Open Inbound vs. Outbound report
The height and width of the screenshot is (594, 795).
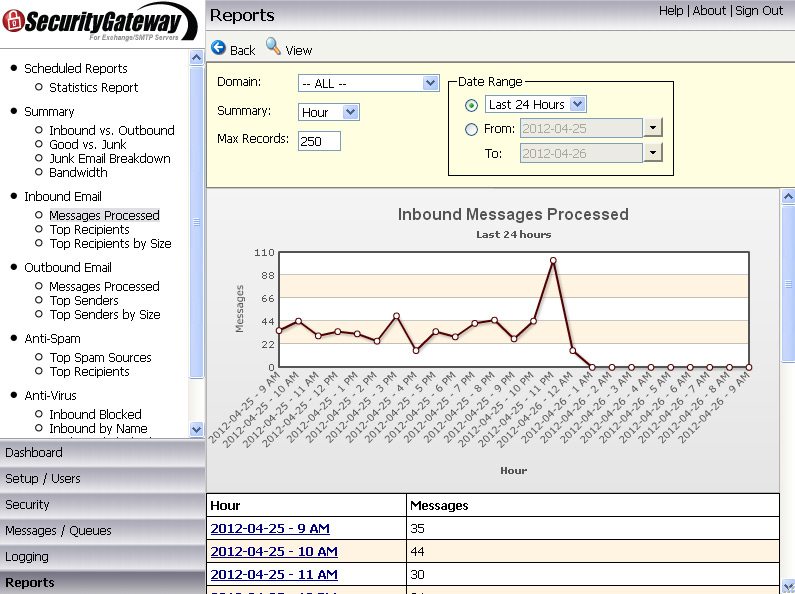click(x=112, y=130)
